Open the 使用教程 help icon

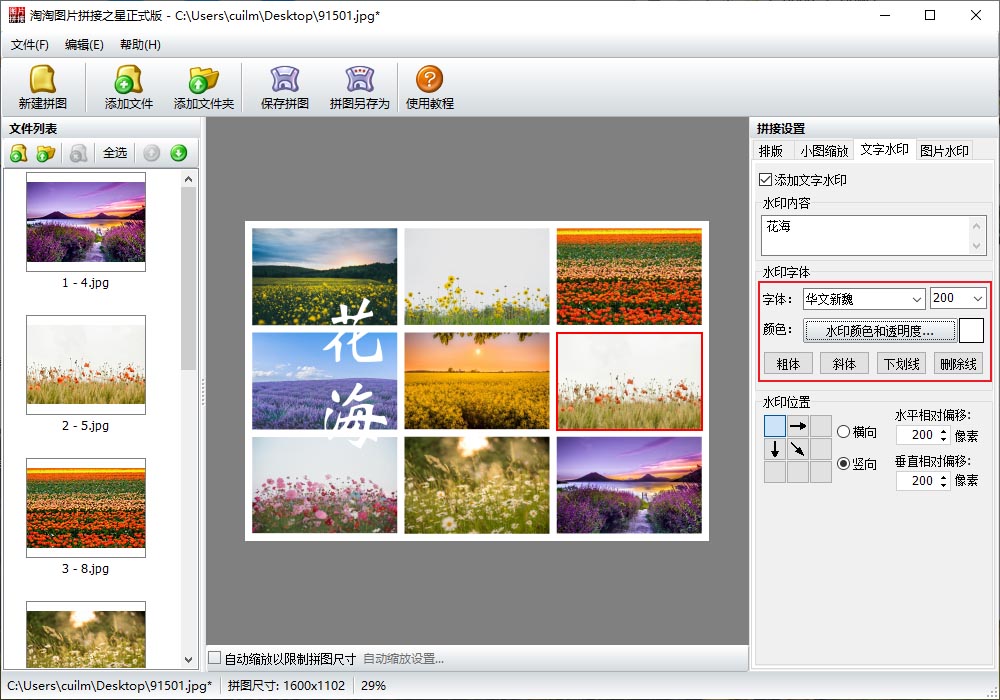tap(429, 80)
